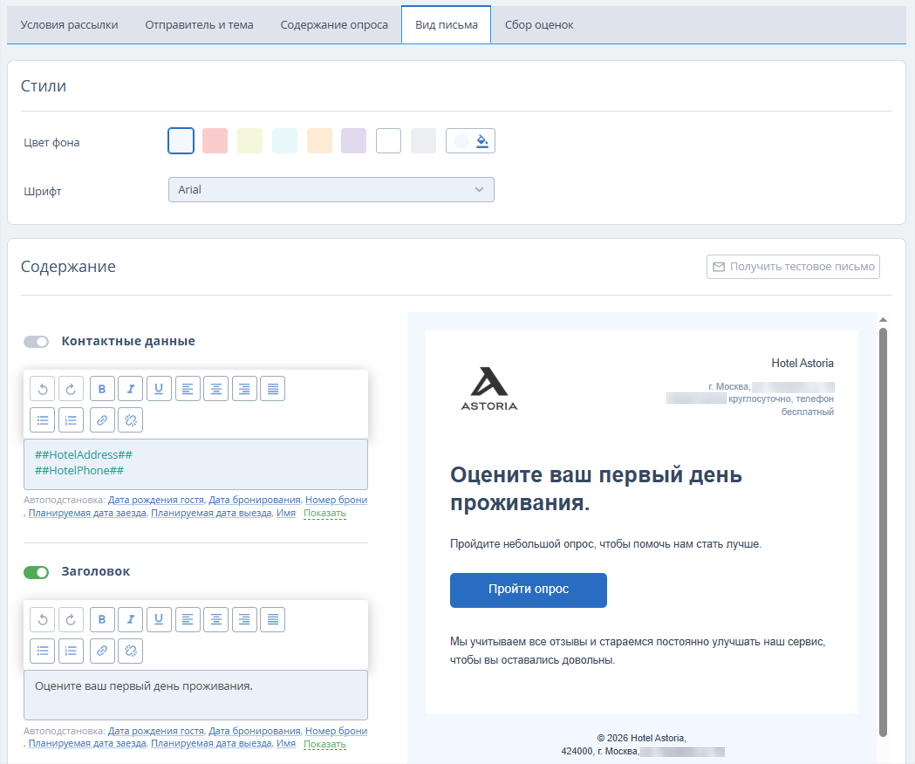The image size is (915, 764).
Task: Open the Сбор оценок tab
Action: click(539, 25)
